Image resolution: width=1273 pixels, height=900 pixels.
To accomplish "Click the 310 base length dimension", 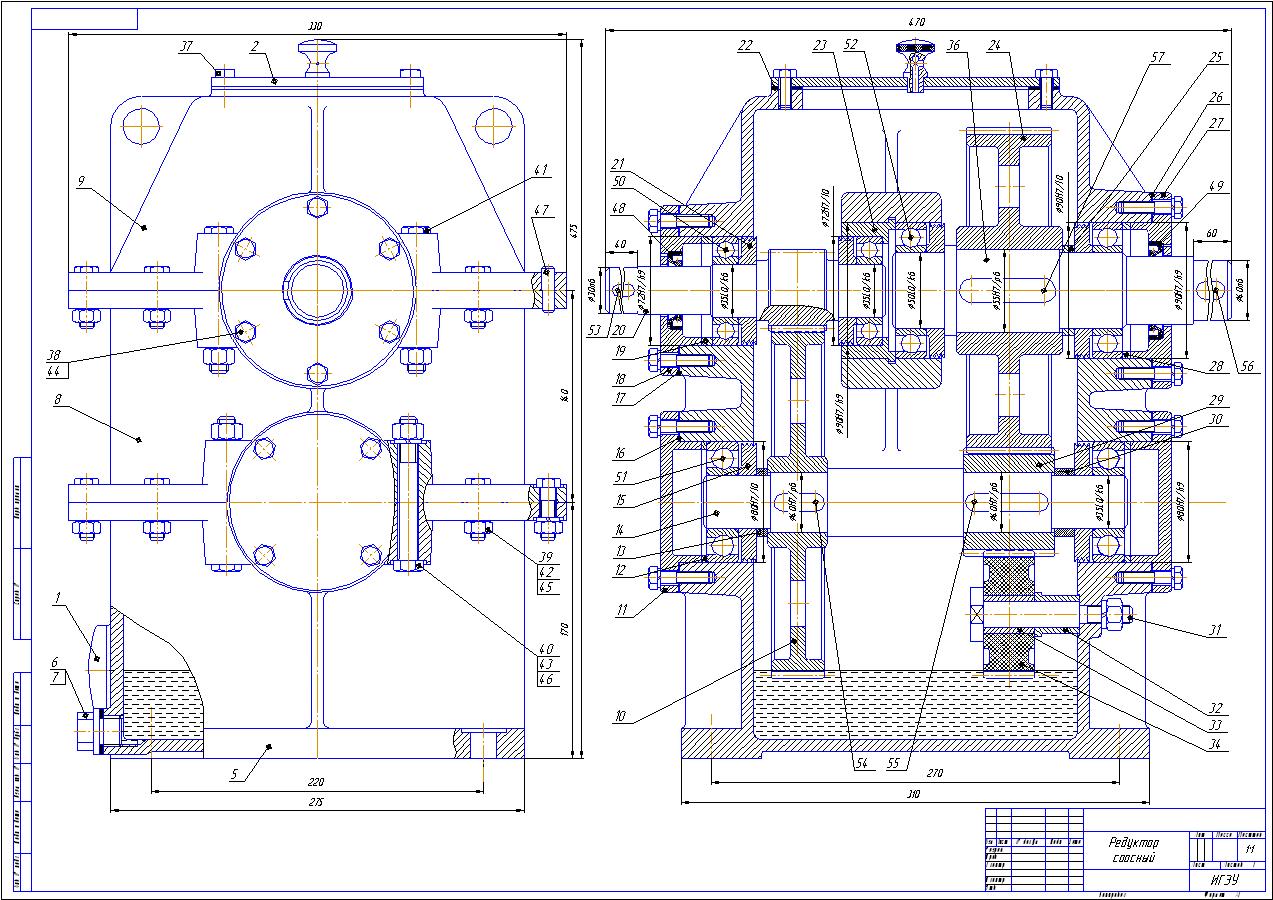I will (913, 794).
